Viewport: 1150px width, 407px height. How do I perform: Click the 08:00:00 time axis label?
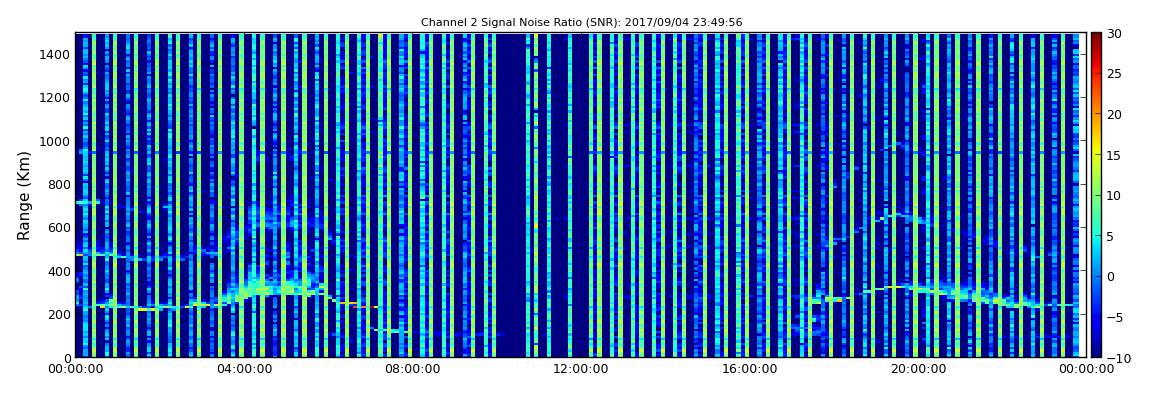point(411,369)
